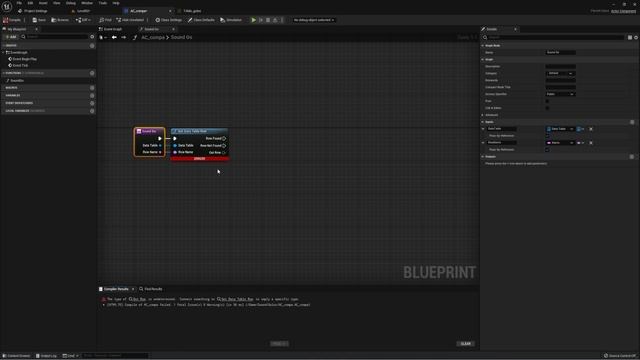Screen dimensions: 640x360
Task: Add new variable with plus icon
Action: (x=92, y=96)
